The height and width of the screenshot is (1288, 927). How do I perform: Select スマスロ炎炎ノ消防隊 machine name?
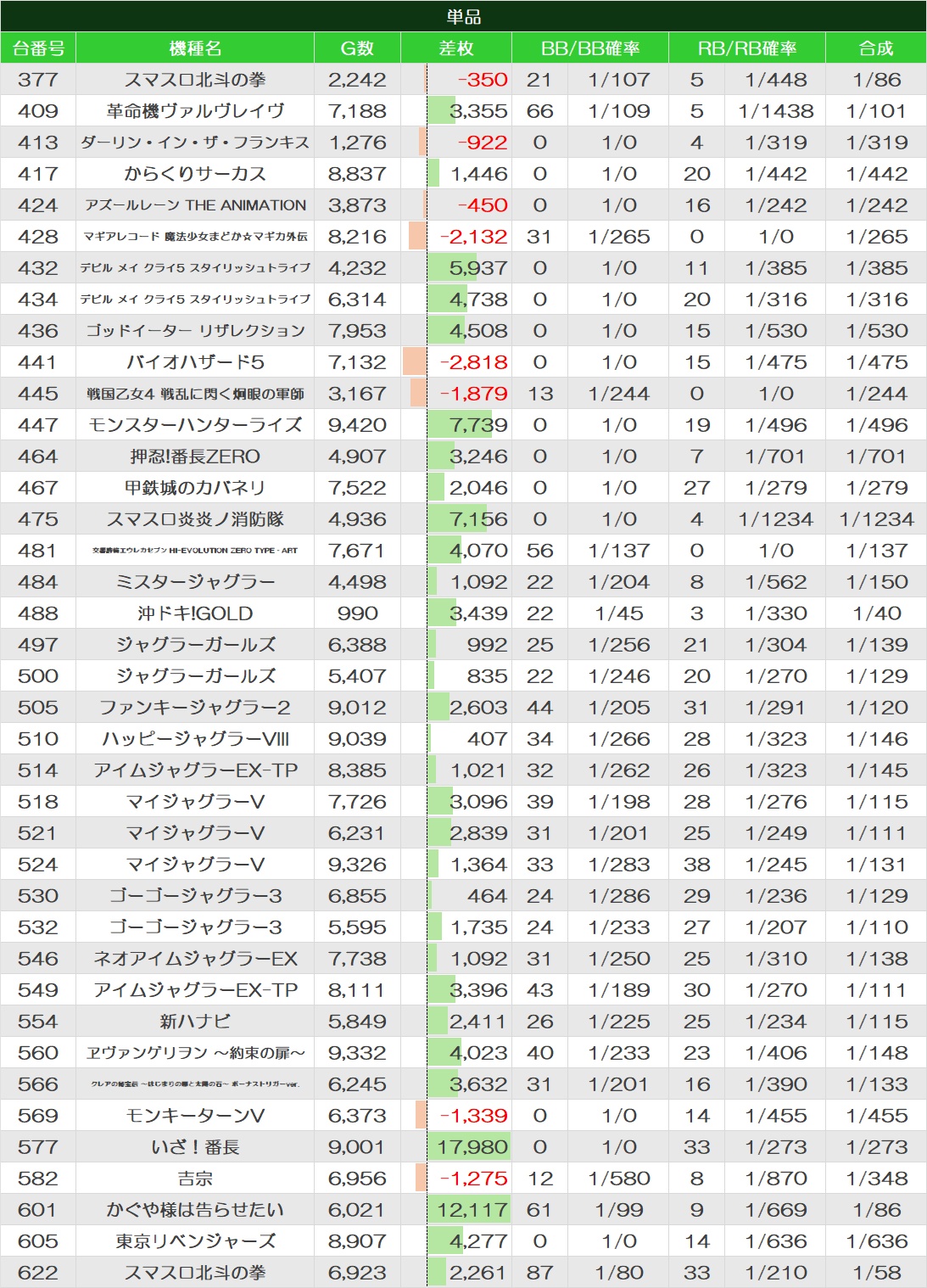tap(195, 519)
